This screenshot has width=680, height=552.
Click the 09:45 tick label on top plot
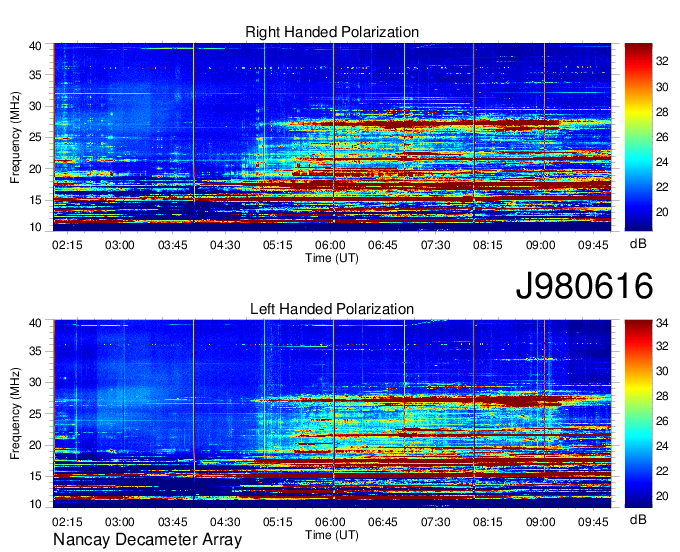(x=593, y=245)
